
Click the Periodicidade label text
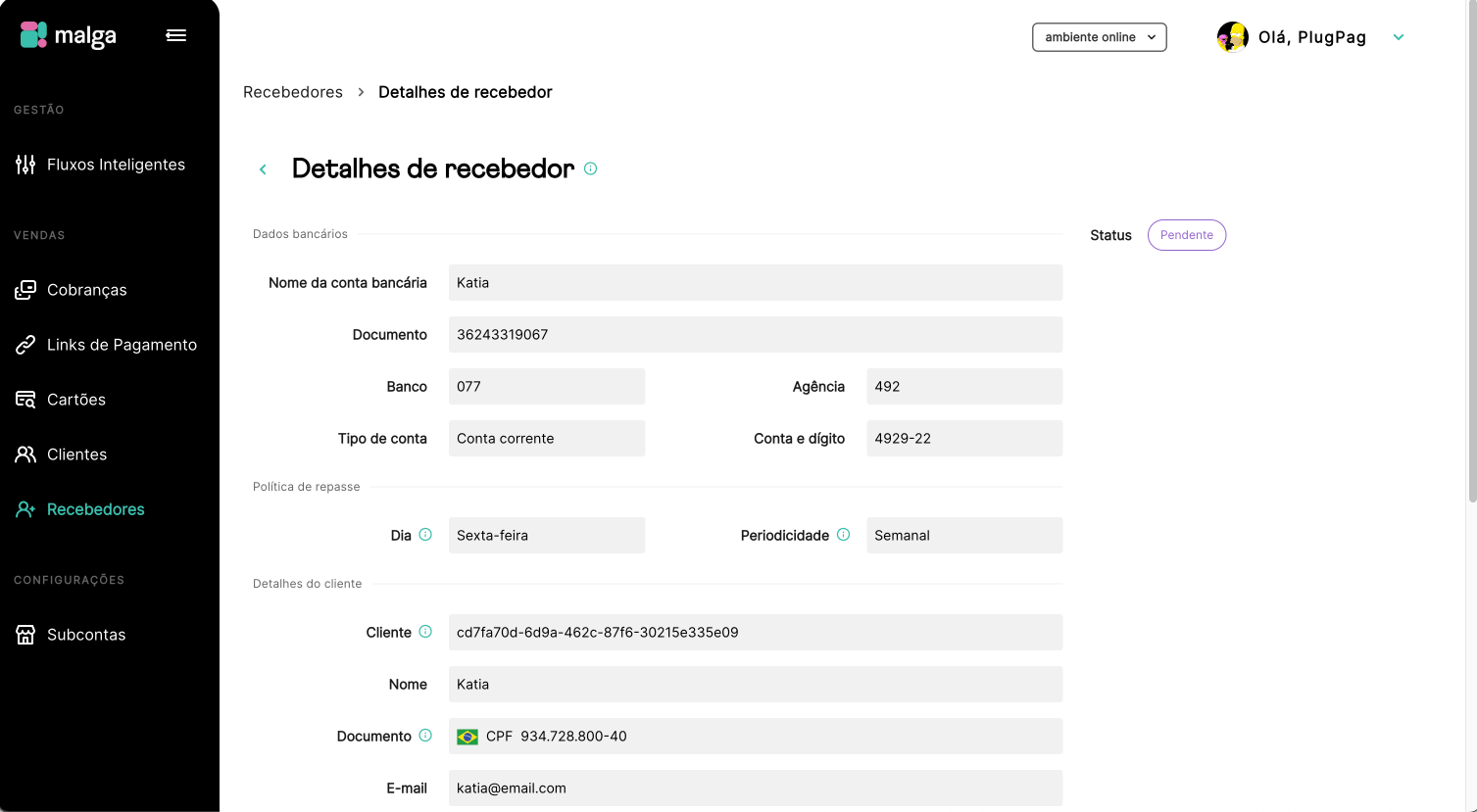point(785,536)
